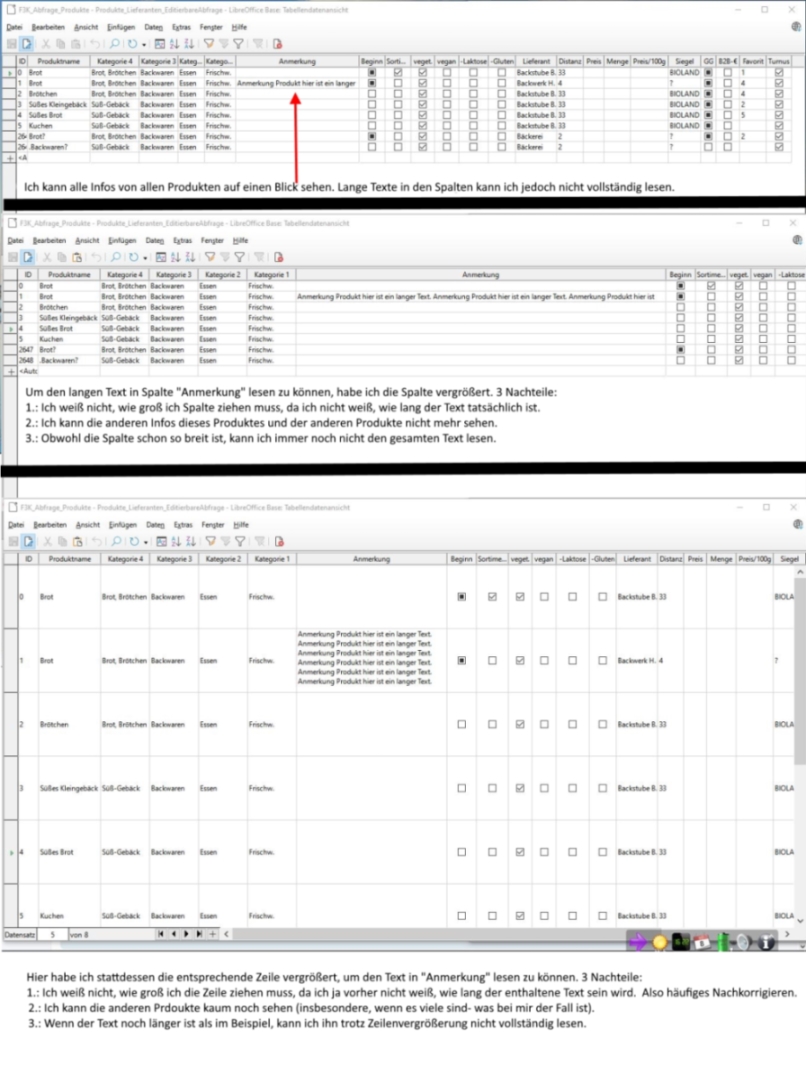
Task: Click Datensatz record number field
Action: coord(52,934)
